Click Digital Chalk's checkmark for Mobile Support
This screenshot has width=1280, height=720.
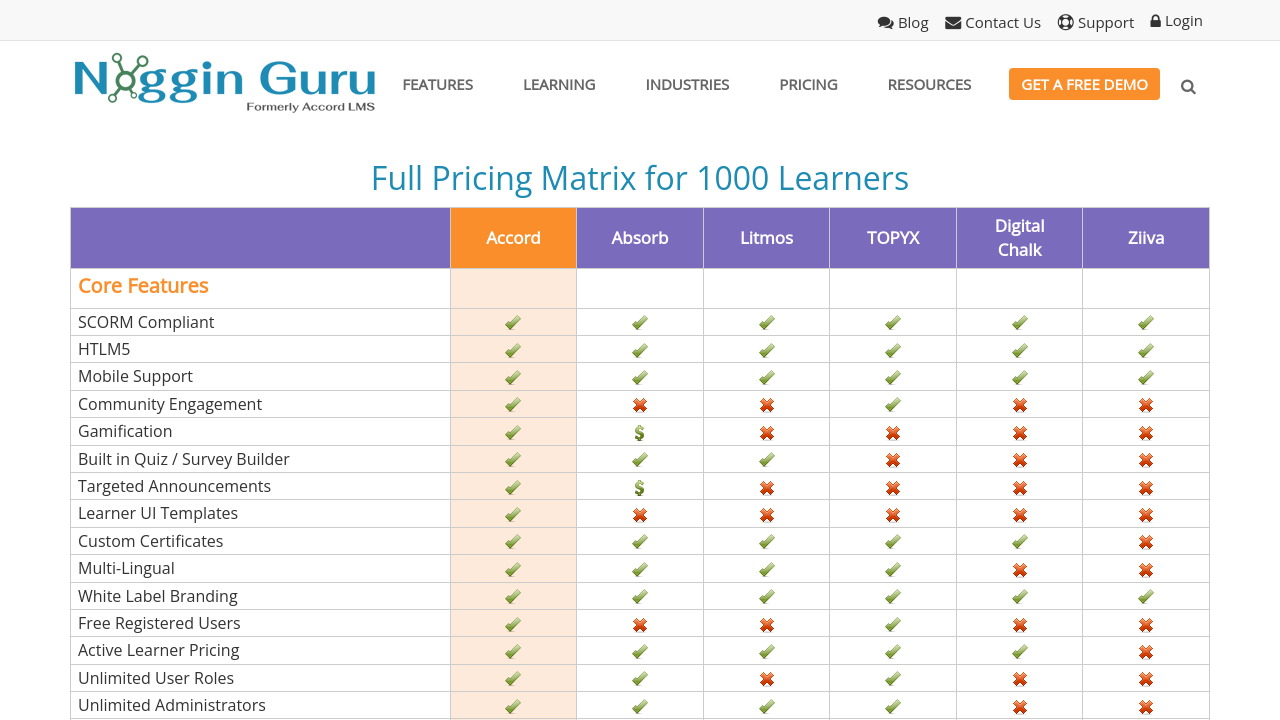point(1020,378)
